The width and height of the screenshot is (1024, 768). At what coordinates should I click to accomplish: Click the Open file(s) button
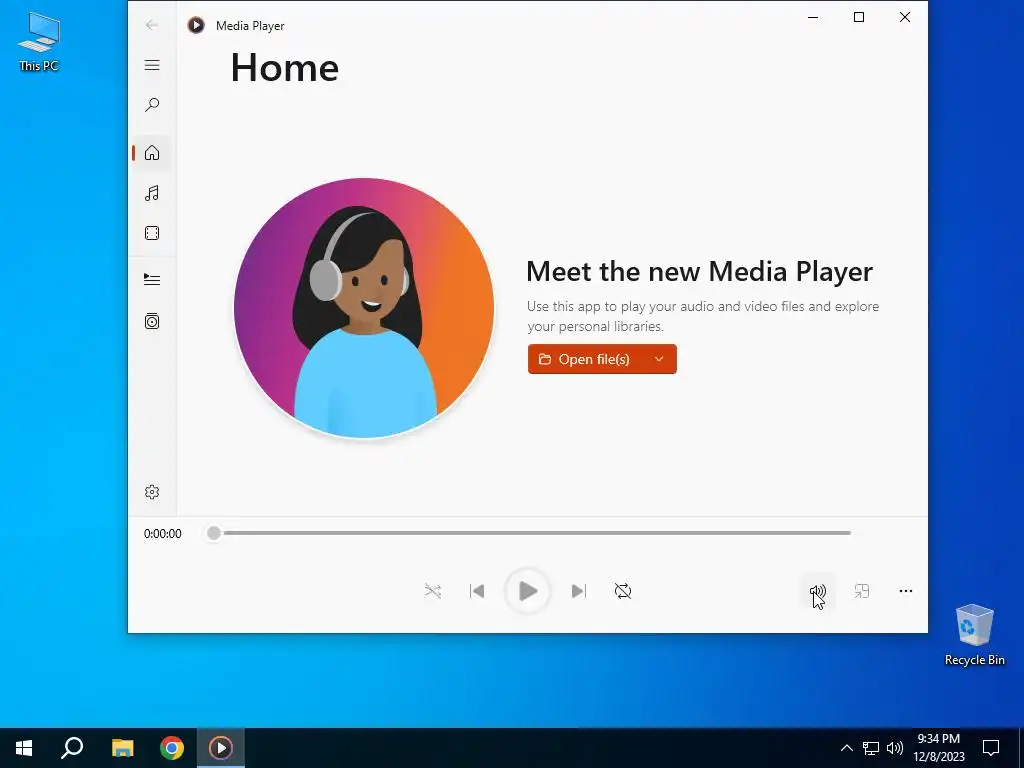584,359
